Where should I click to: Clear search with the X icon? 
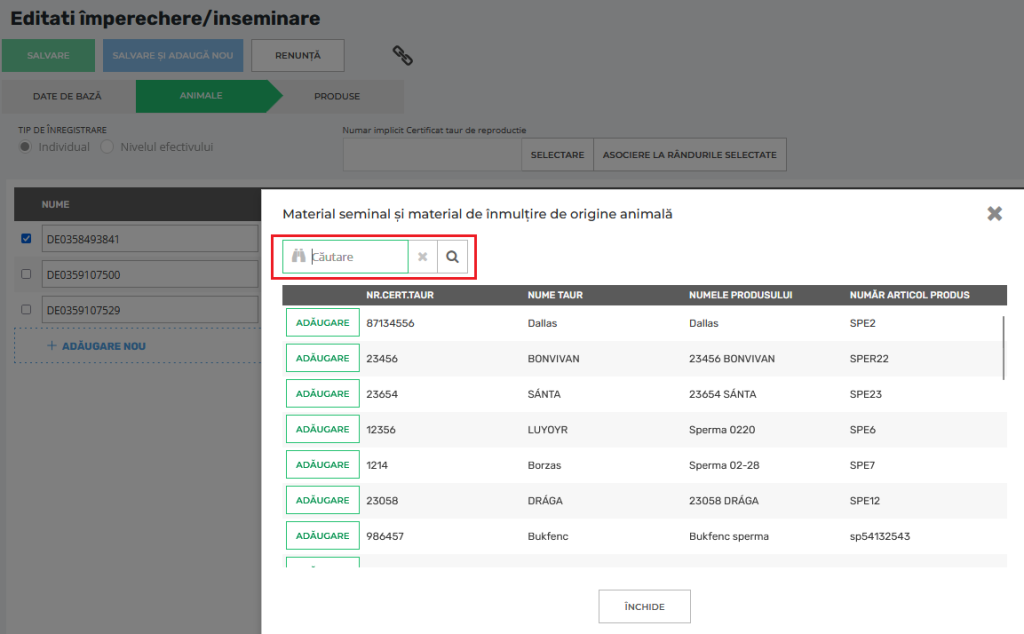[x=423, y=257]
